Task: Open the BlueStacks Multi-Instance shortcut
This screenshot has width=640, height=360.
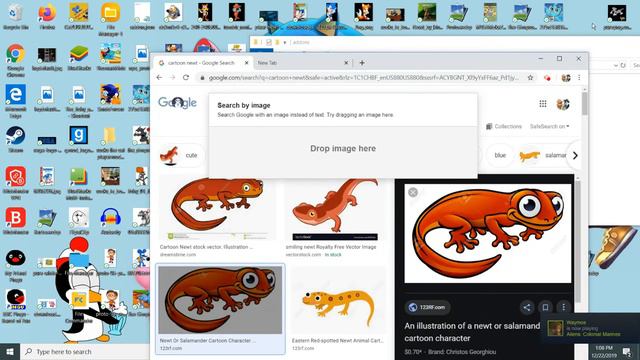Action: pos(79,183)
